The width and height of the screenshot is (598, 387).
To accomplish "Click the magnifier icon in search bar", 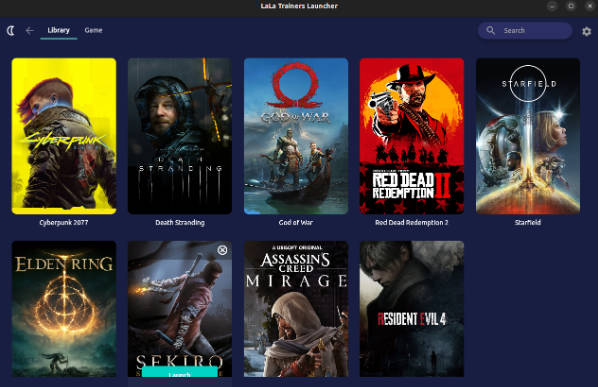I will [491, 31].
